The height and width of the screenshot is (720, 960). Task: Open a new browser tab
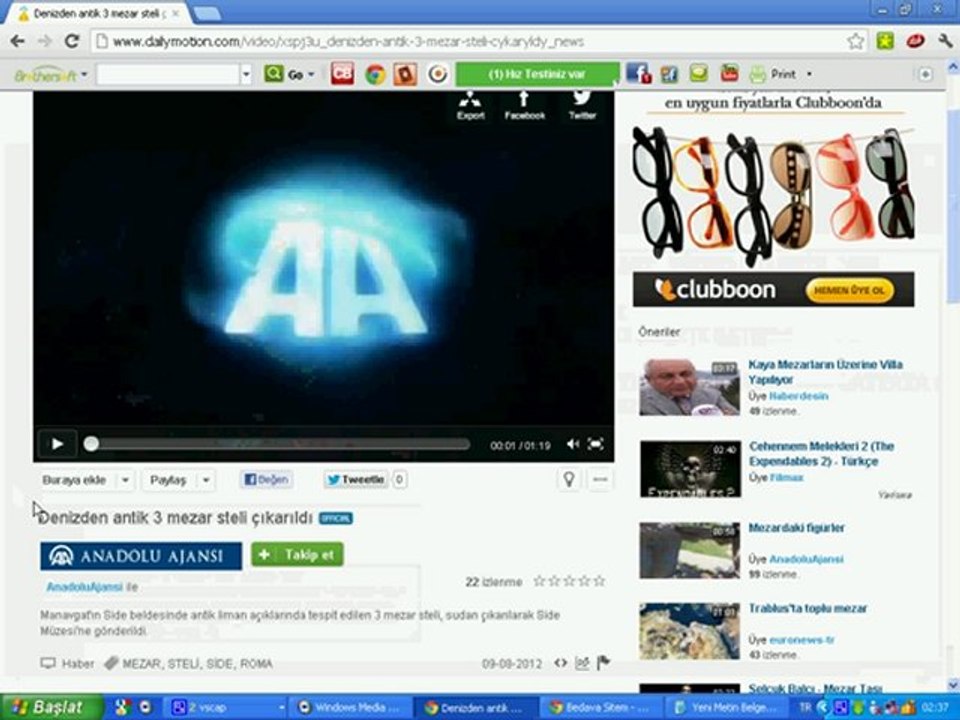206,13
